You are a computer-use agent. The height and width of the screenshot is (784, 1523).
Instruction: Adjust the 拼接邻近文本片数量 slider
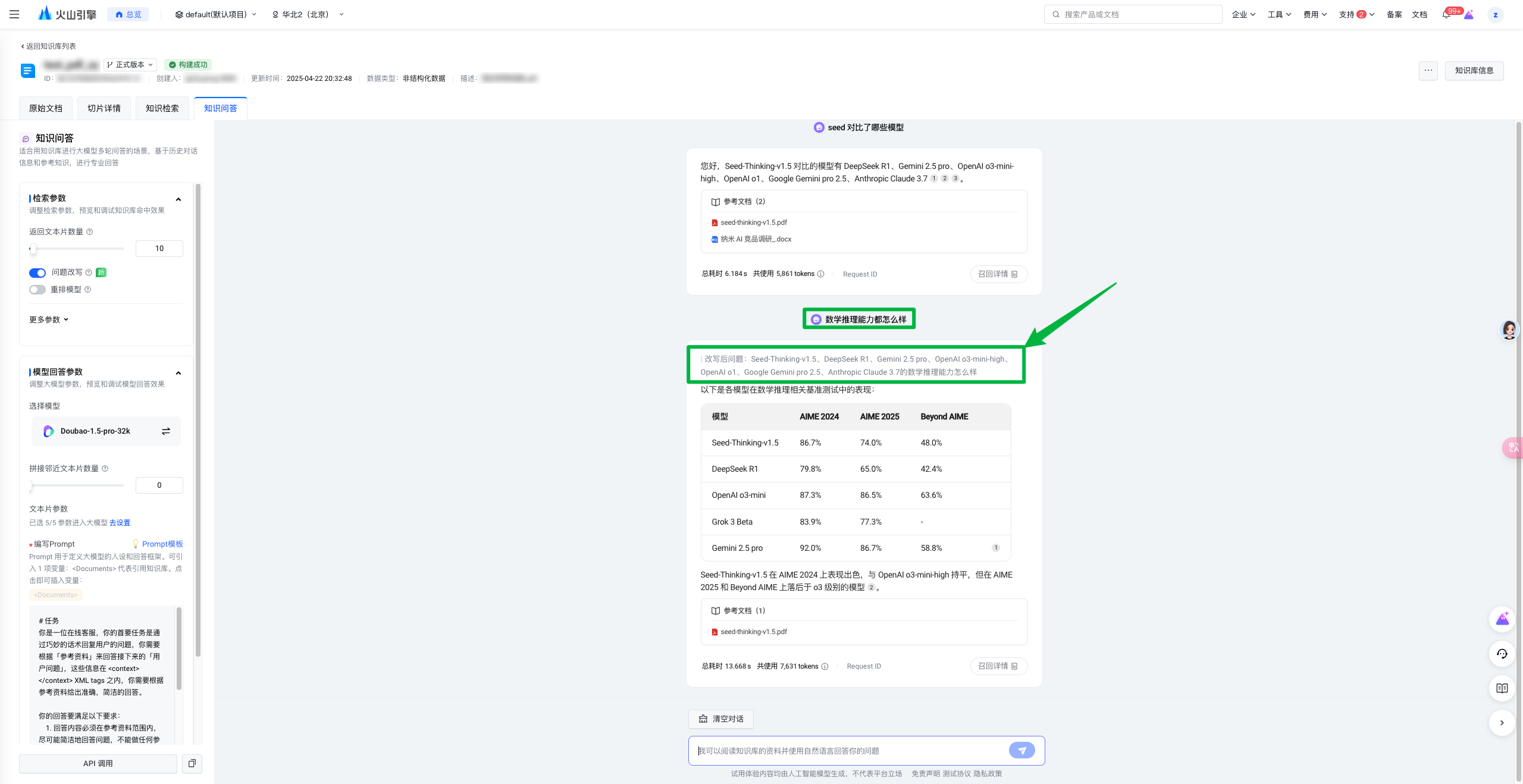[76, 485]
